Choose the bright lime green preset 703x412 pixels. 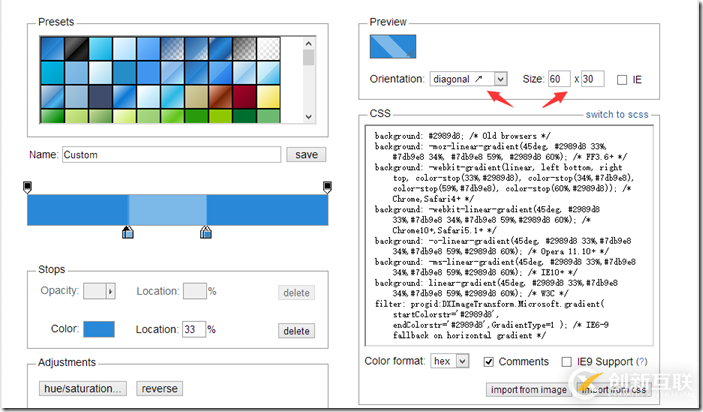tap(221, 116)
